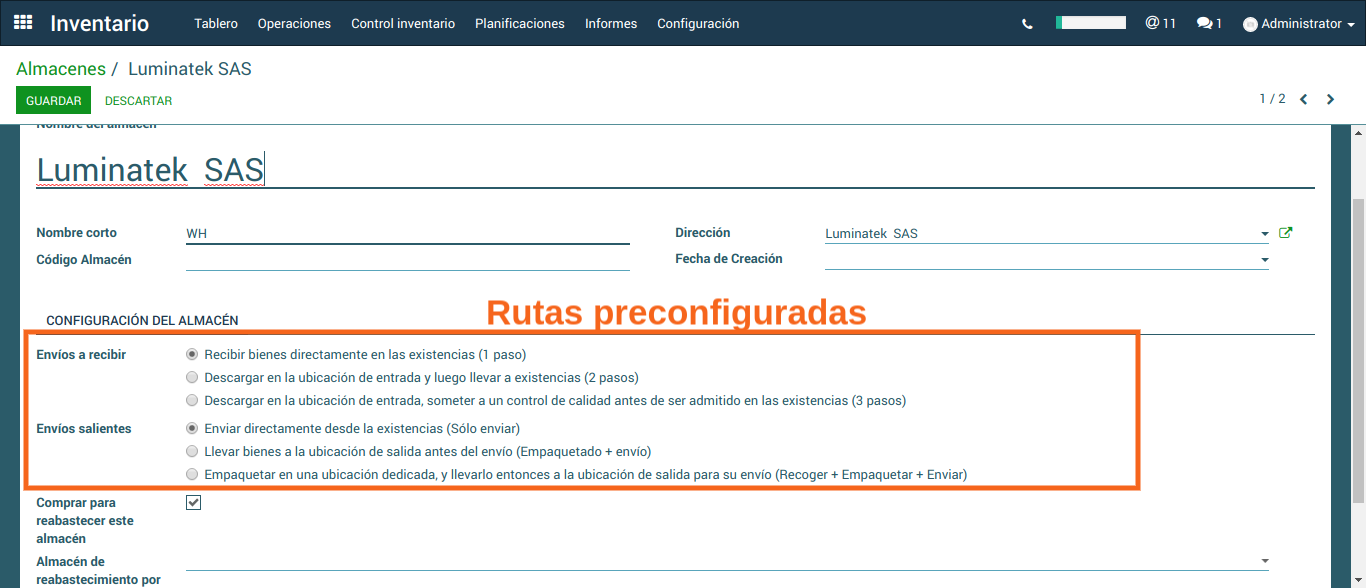Select 'Recibir bienes directamente' 1 paso option
Image resolution: width=1366 pixels, height=588 pixels.
192,354
